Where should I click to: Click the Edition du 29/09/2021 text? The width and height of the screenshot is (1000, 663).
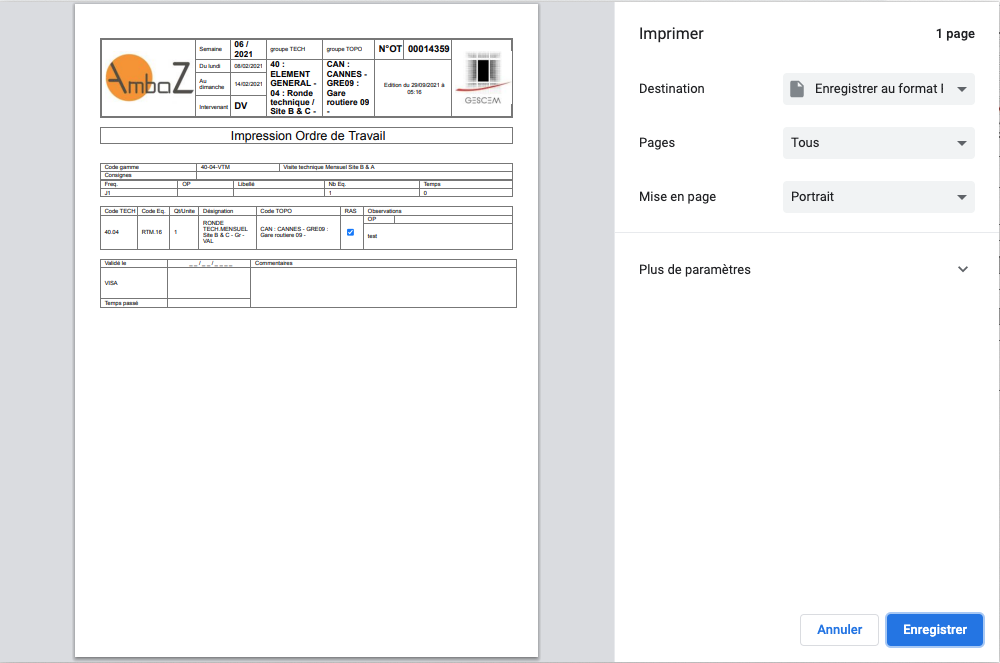[414, 89]
